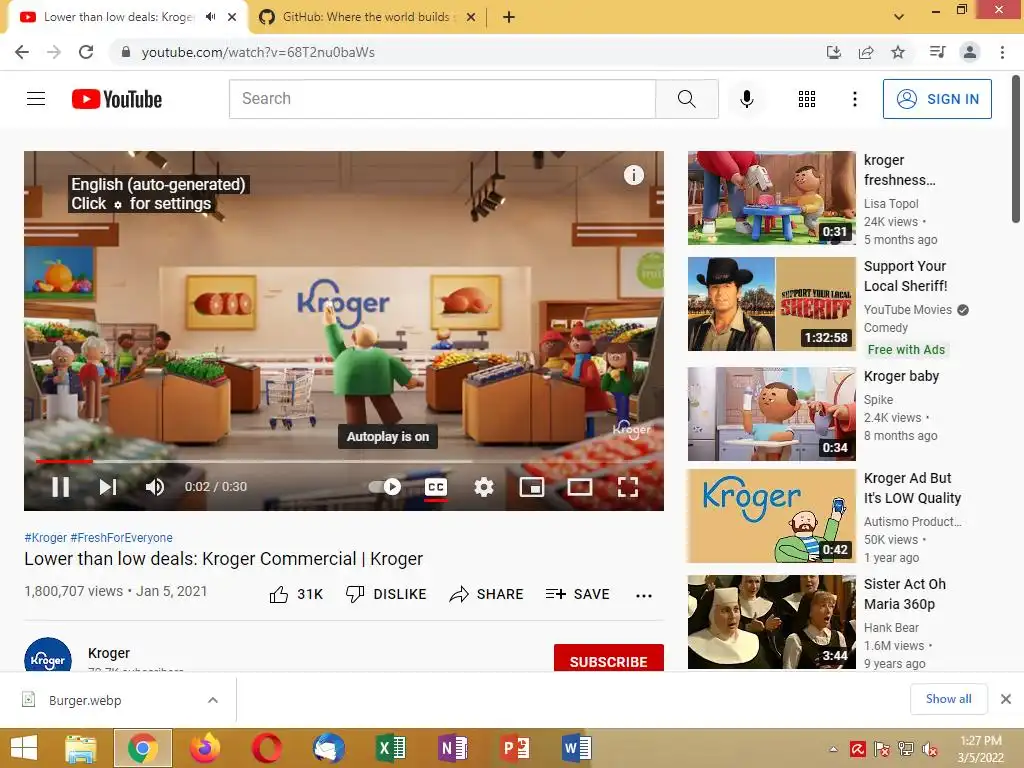Open the video info card icon
This screenshot has height=768, width=1024.
click(633, 175)
